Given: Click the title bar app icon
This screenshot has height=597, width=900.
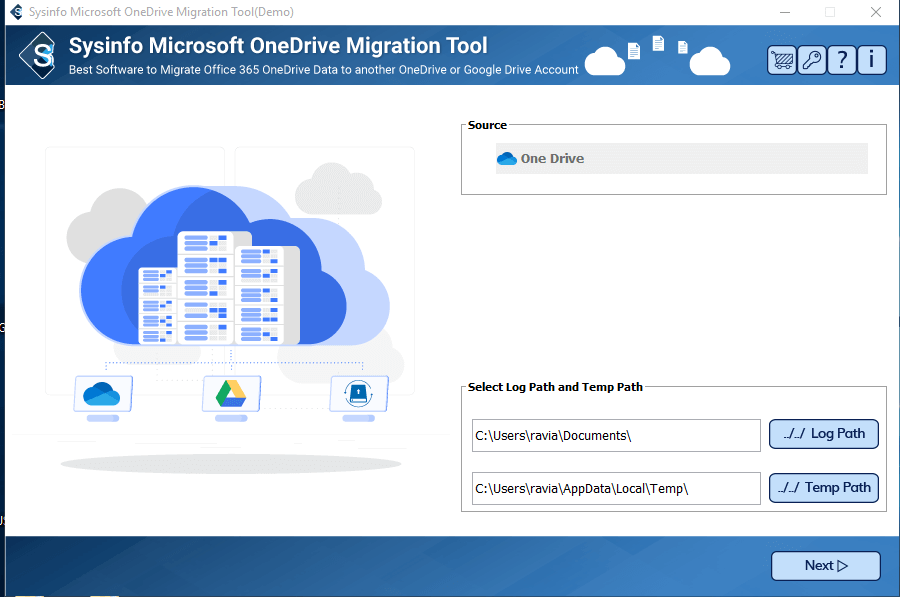Looking at the screenshot, I should point(17,11).
